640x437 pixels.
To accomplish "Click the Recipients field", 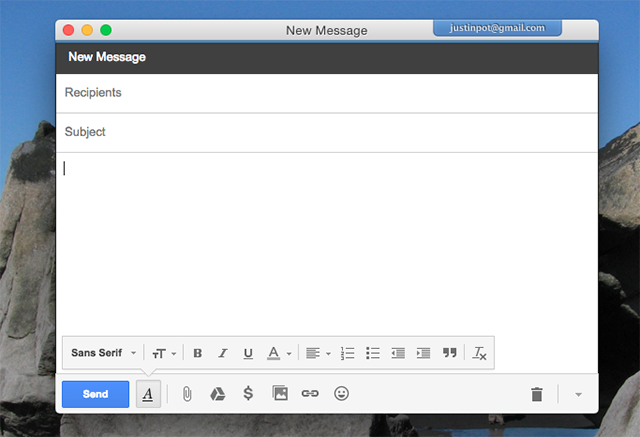I will point(327,93).
